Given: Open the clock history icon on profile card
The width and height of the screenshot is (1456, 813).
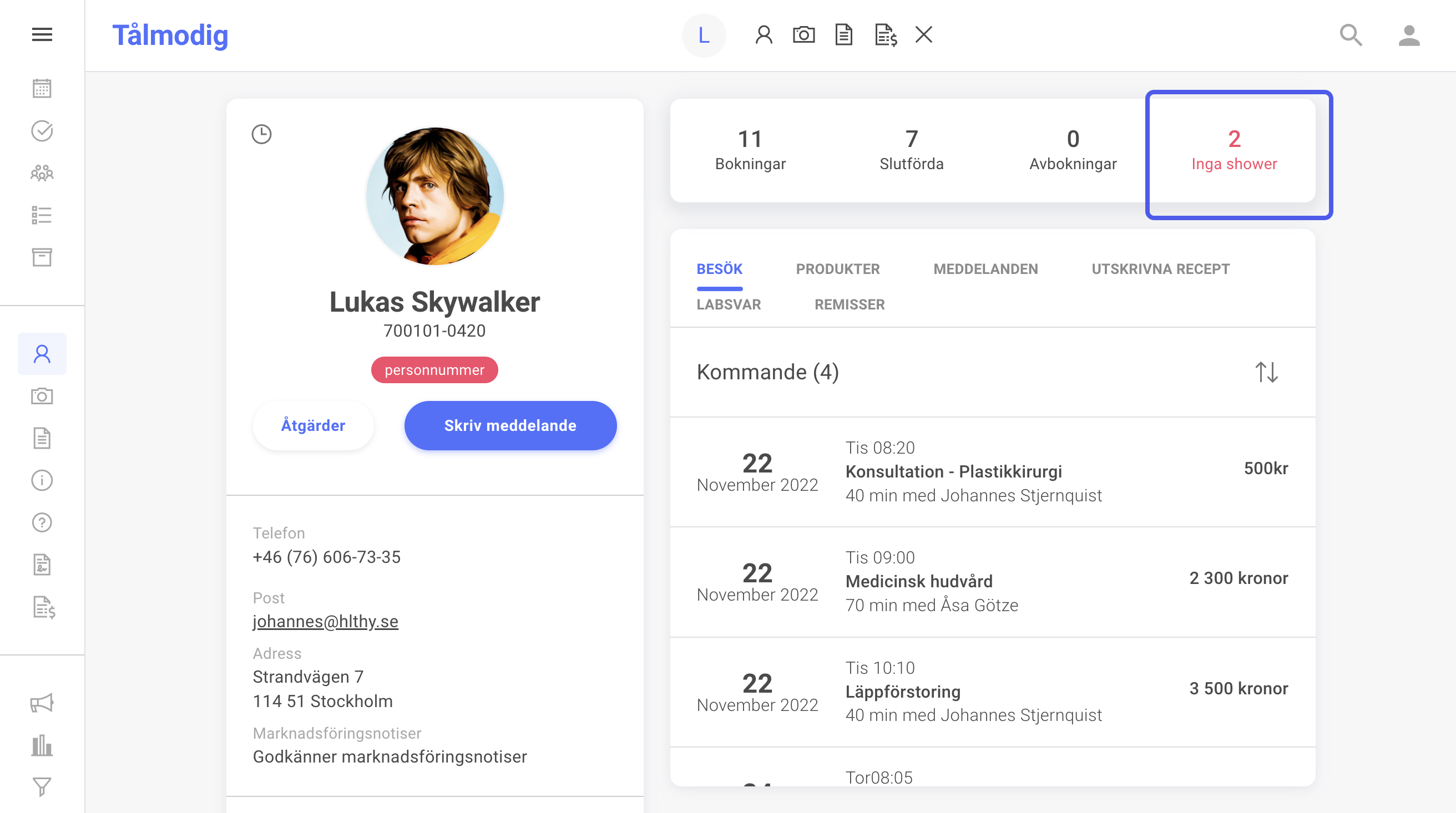Looking at the screenshot, I should tap(262, 134).
